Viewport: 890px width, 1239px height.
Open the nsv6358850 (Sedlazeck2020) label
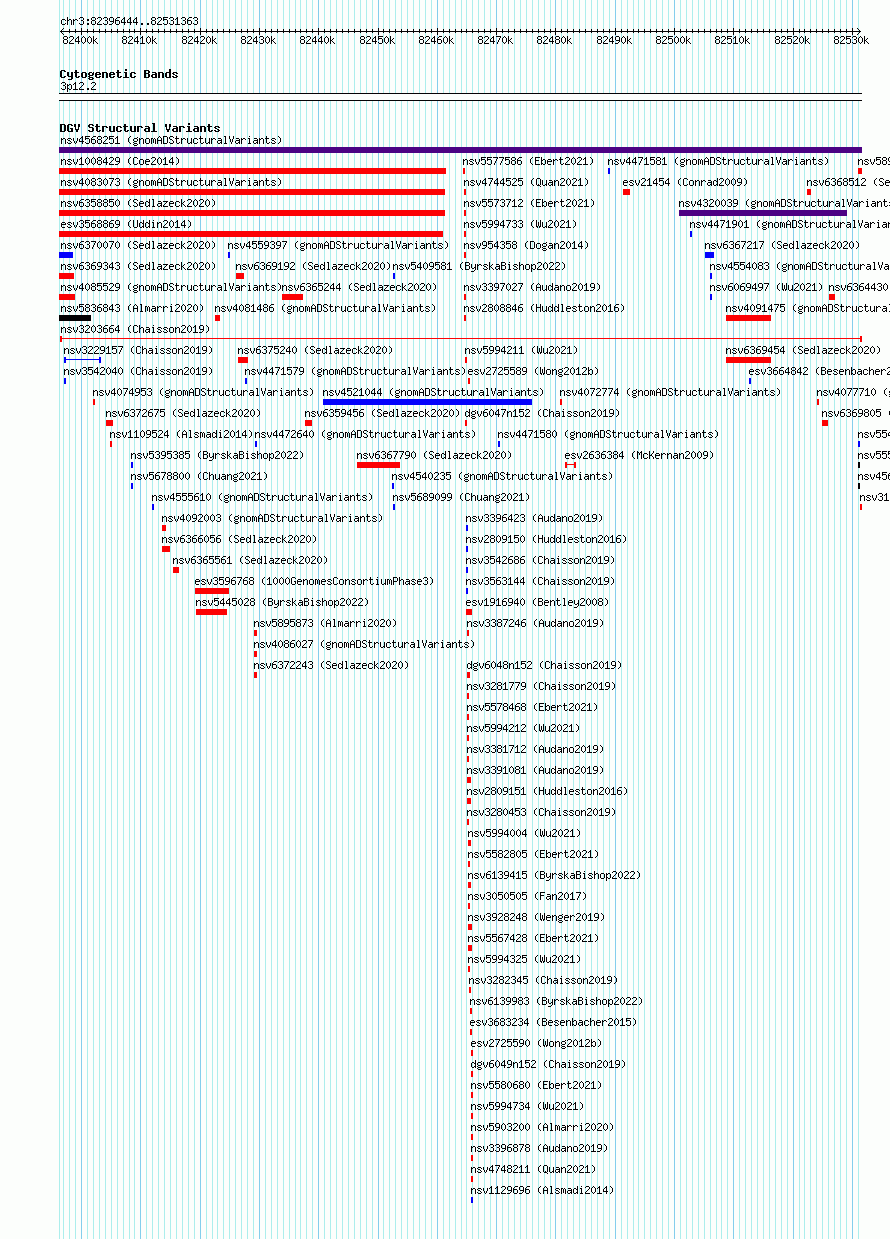click(x=137, y=203)
